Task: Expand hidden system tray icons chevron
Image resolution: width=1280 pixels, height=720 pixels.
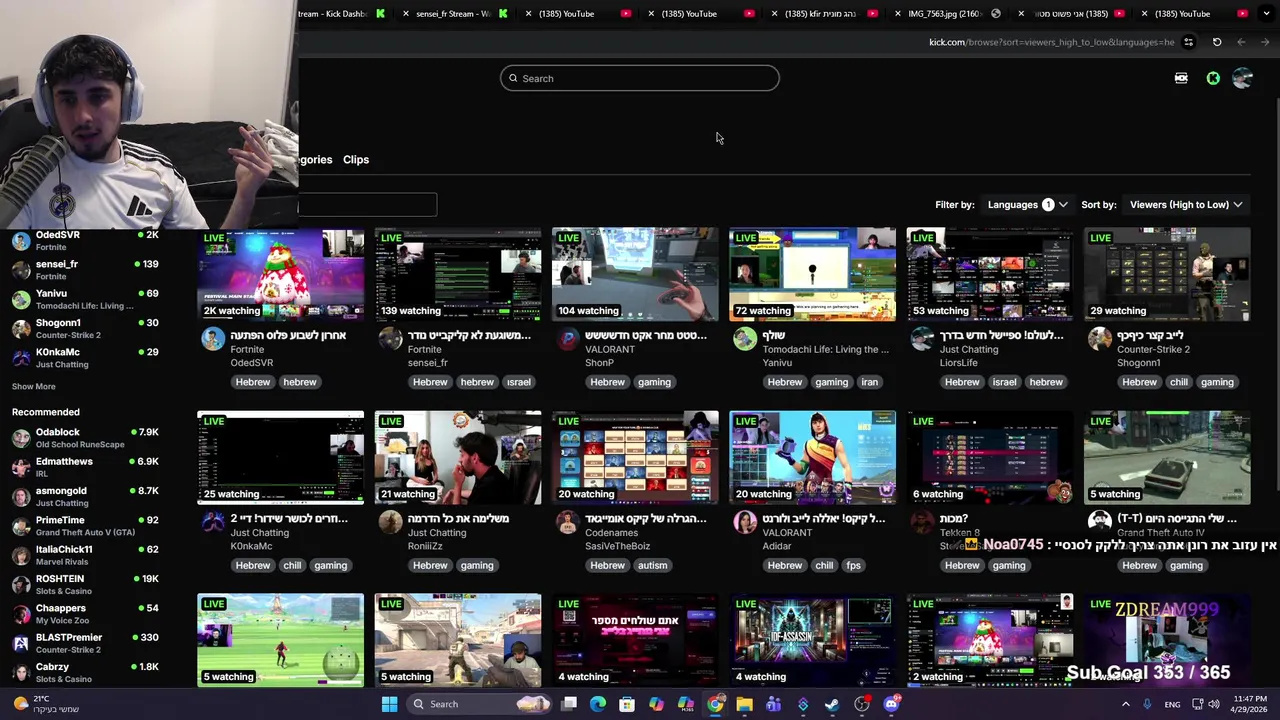Action: coord(1126,704)
